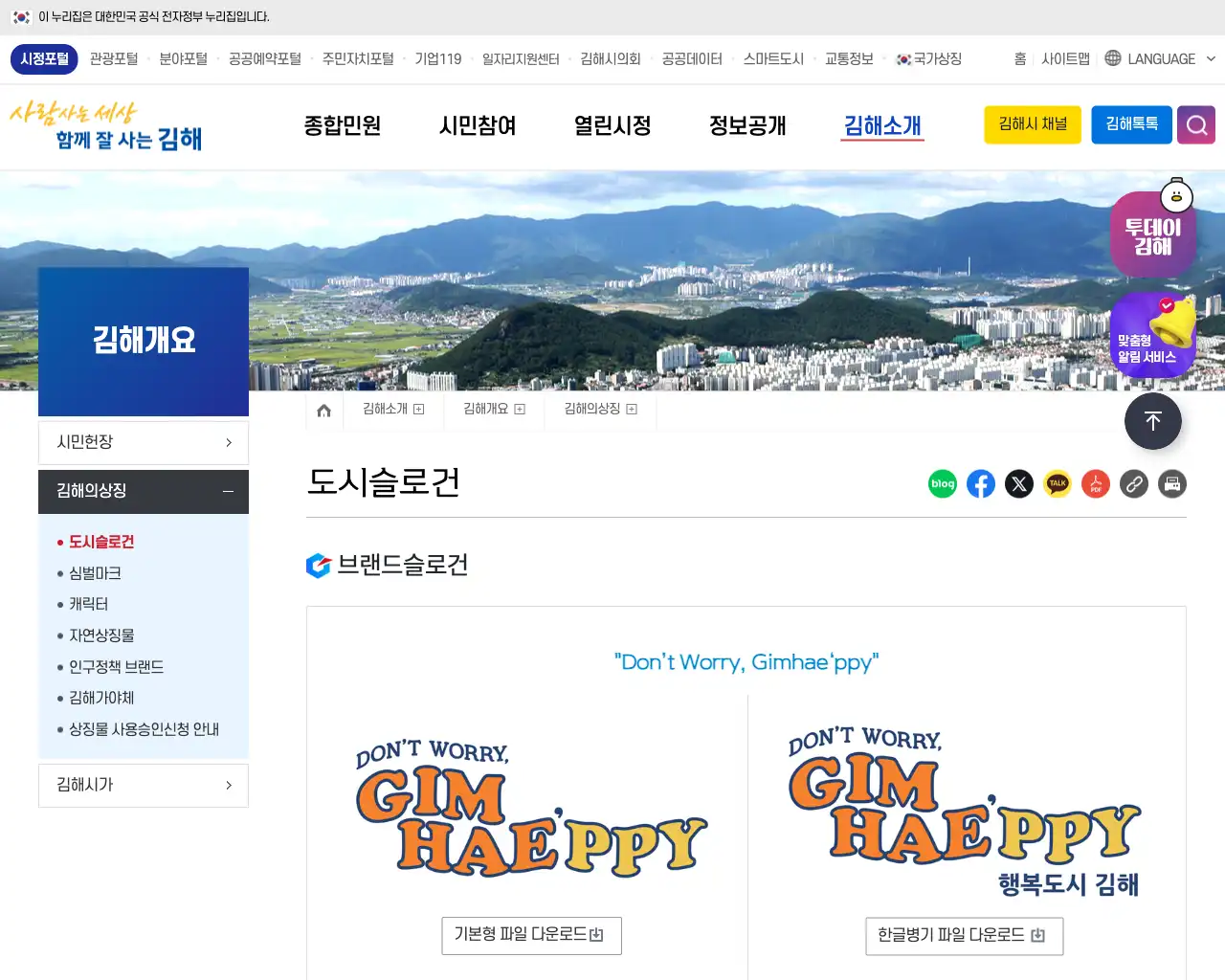
Task: Go to 관광포털 link
Action: click(114, 59)
